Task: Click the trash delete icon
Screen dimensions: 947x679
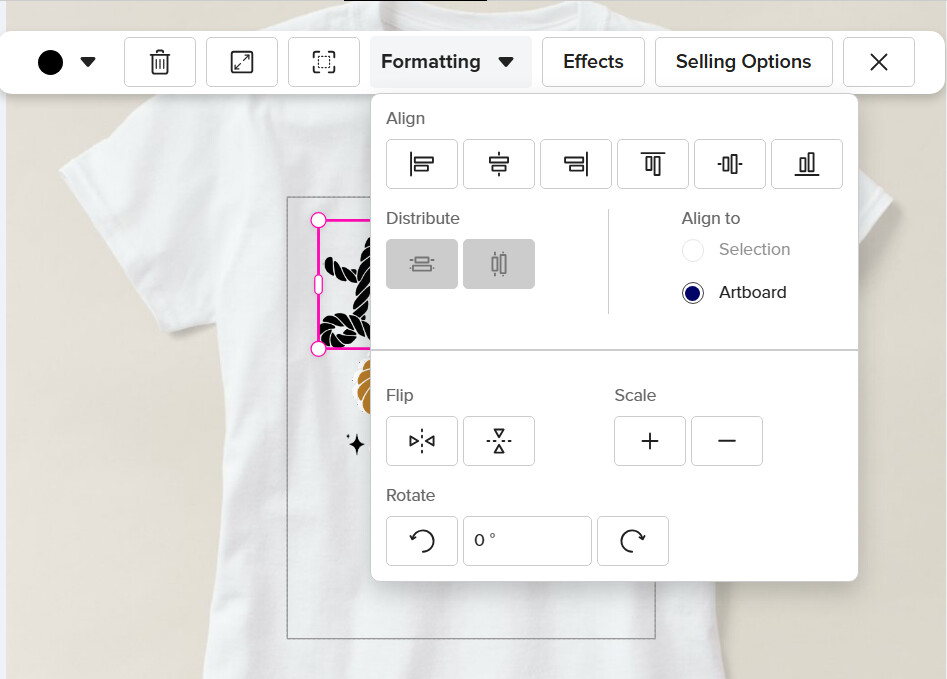Action: pyautogui.click(x=160, y=62)
